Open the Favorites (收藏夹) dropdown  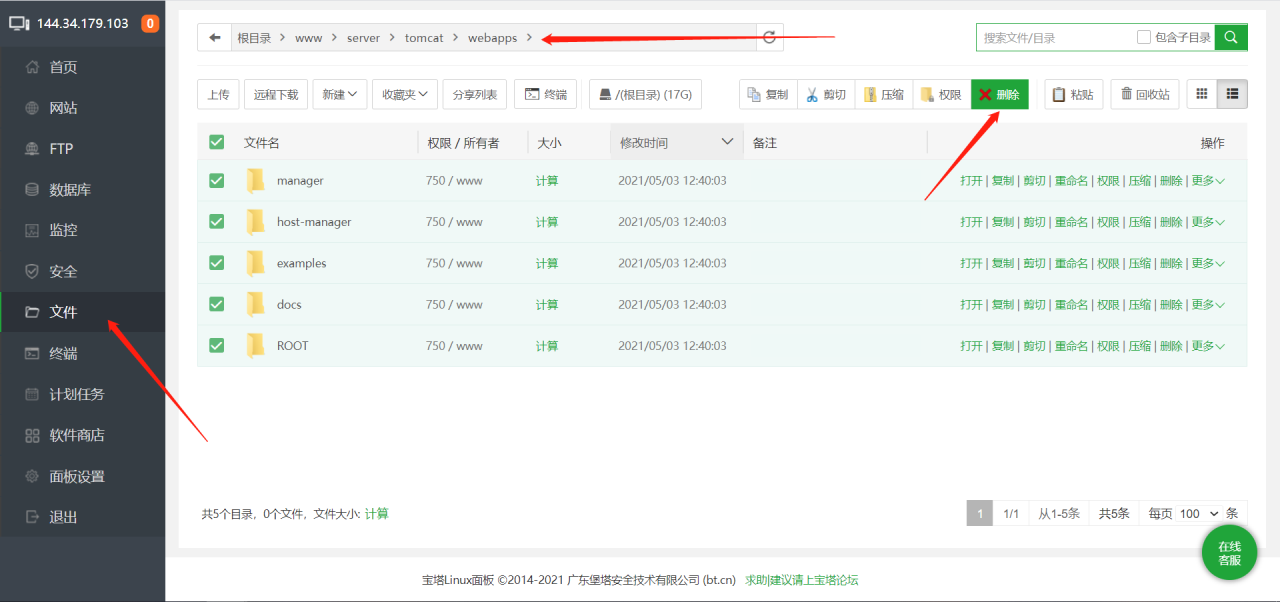pyautogui.click(x=405, y=94)
